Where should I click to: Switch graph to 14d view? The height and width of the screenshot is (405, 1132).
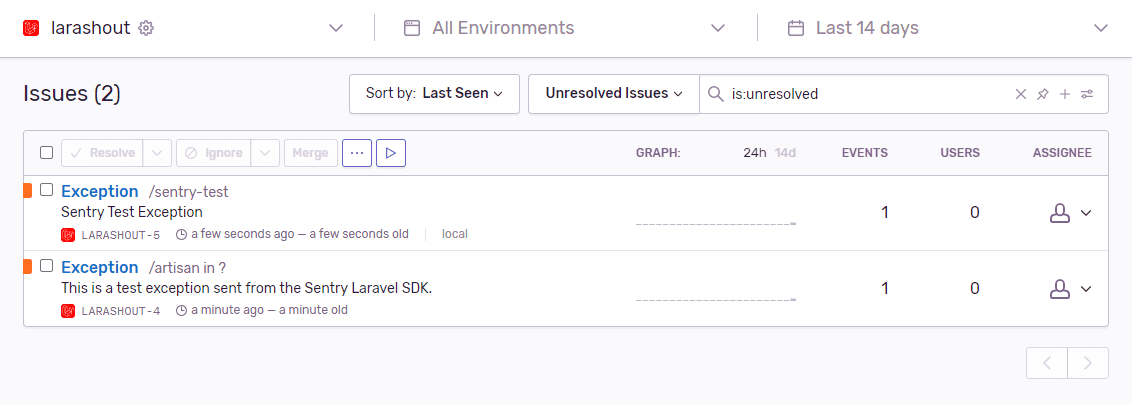pyautogui.click(x=786, y=153)
